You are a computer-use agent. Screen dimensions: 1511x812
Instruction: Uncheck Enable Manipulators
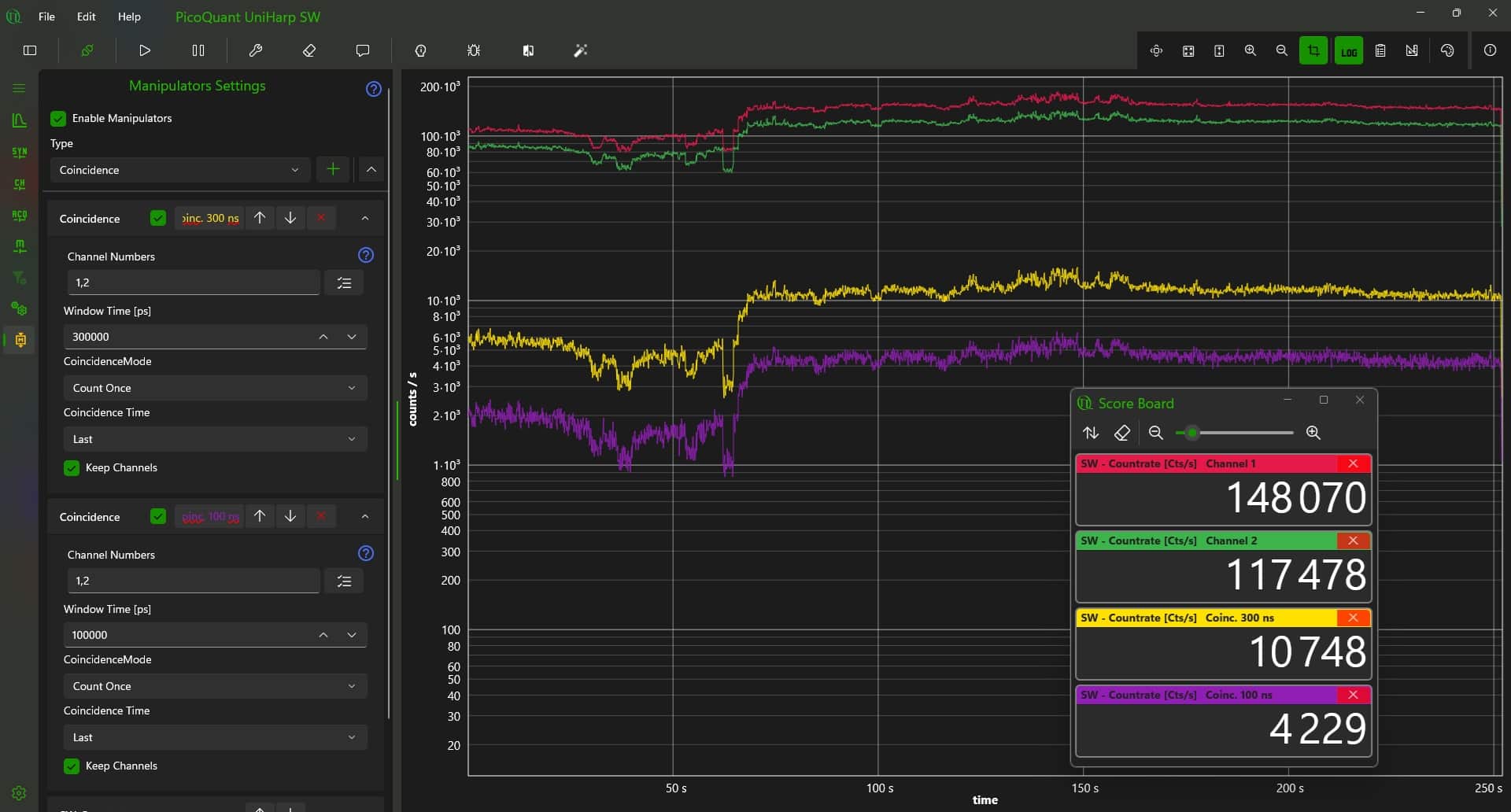(58, 118)
